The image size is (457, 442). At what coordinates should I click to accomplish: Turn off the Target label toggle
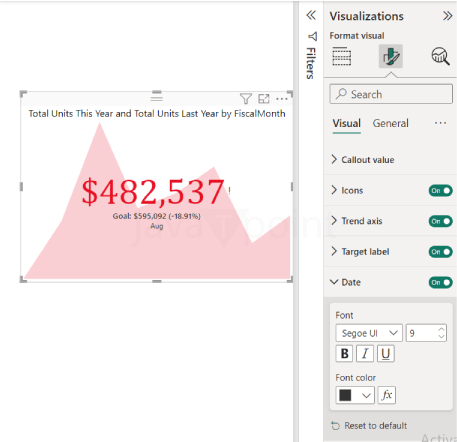(x=440, y=252)
